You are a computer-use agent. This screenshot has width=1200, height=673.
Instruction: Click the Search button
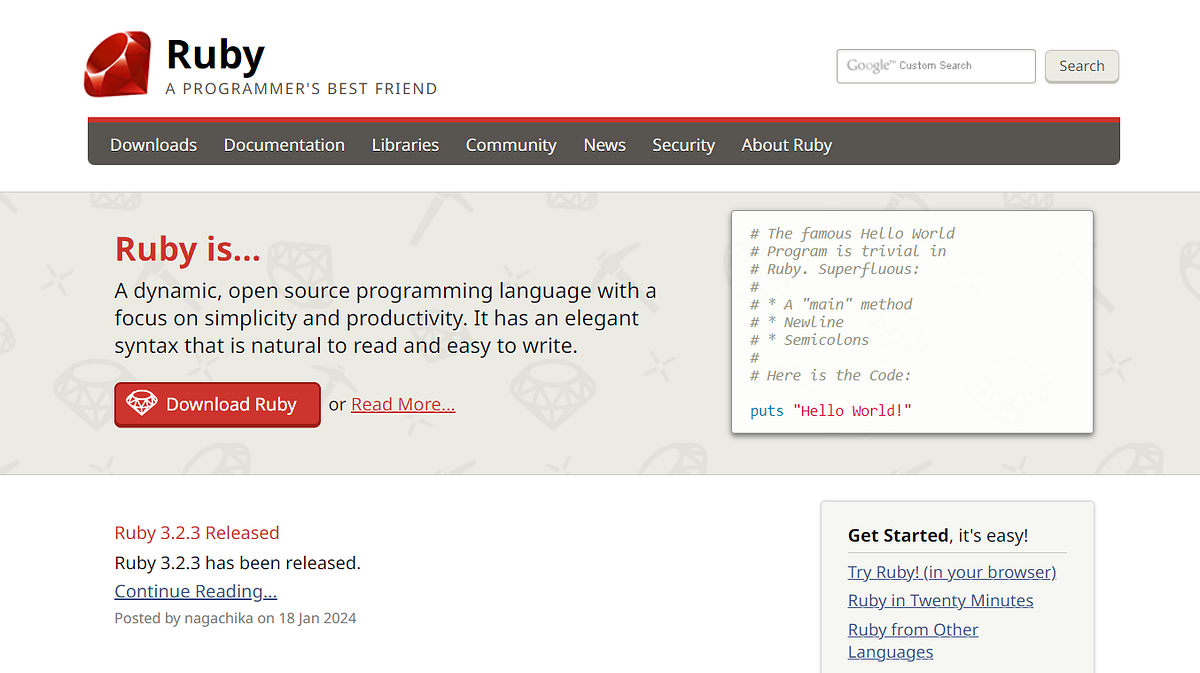(x=1081, y=65)
